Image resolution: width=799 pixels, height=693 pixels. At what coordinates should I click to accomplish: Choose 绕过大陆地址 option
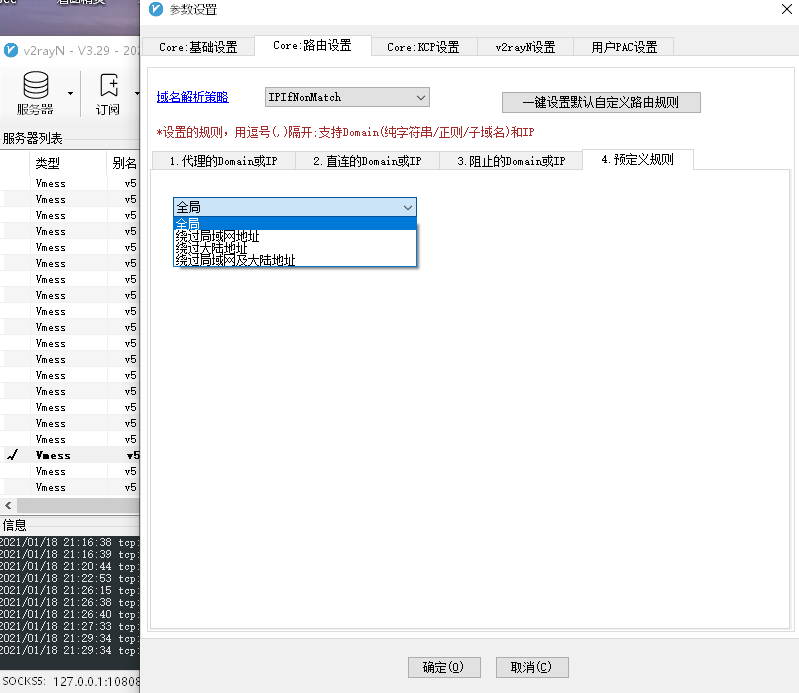tap(212, 248)
